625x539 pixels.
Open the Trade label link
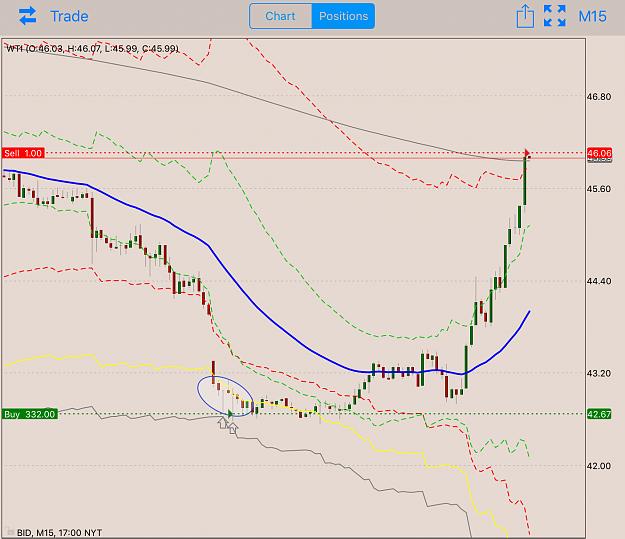[69, 16]
